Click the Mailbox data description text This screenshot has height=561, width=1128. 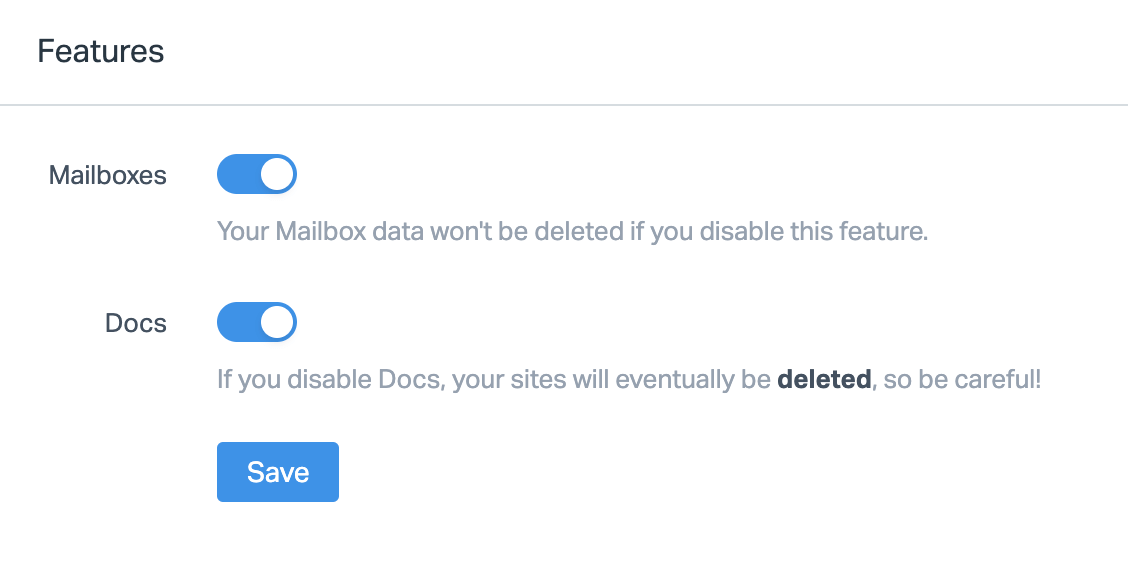tap(572, 232)
